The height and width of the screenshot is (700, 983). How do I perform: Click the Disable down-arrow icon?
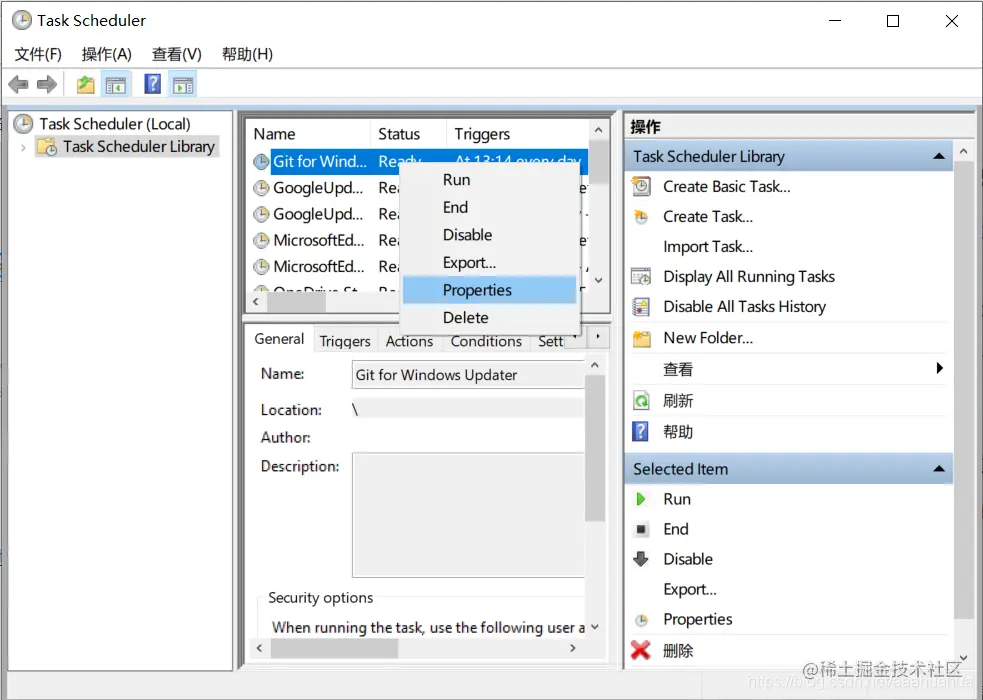click(641, 559)
